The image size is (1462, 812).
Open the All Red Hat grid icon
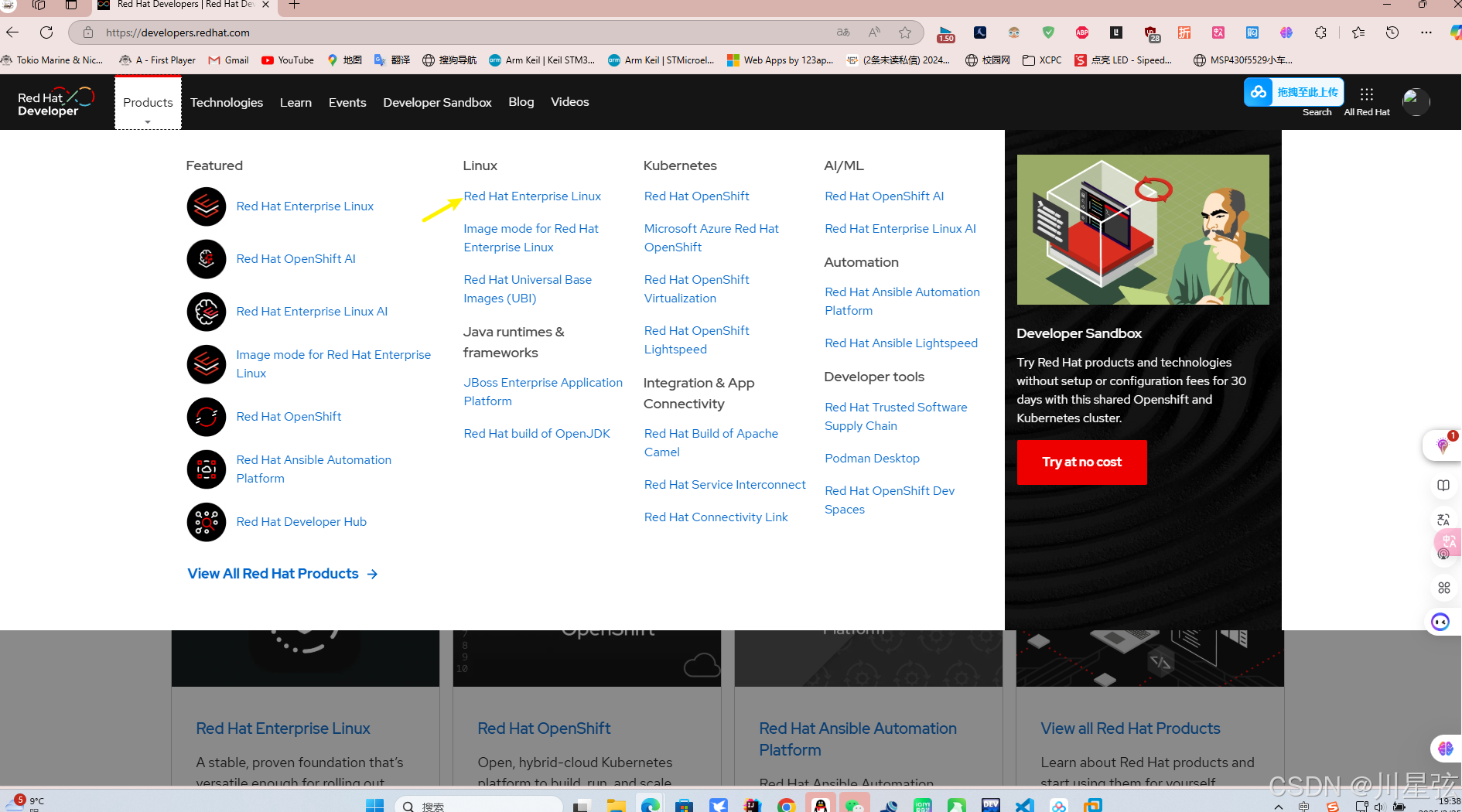[x=1367, y=94]
